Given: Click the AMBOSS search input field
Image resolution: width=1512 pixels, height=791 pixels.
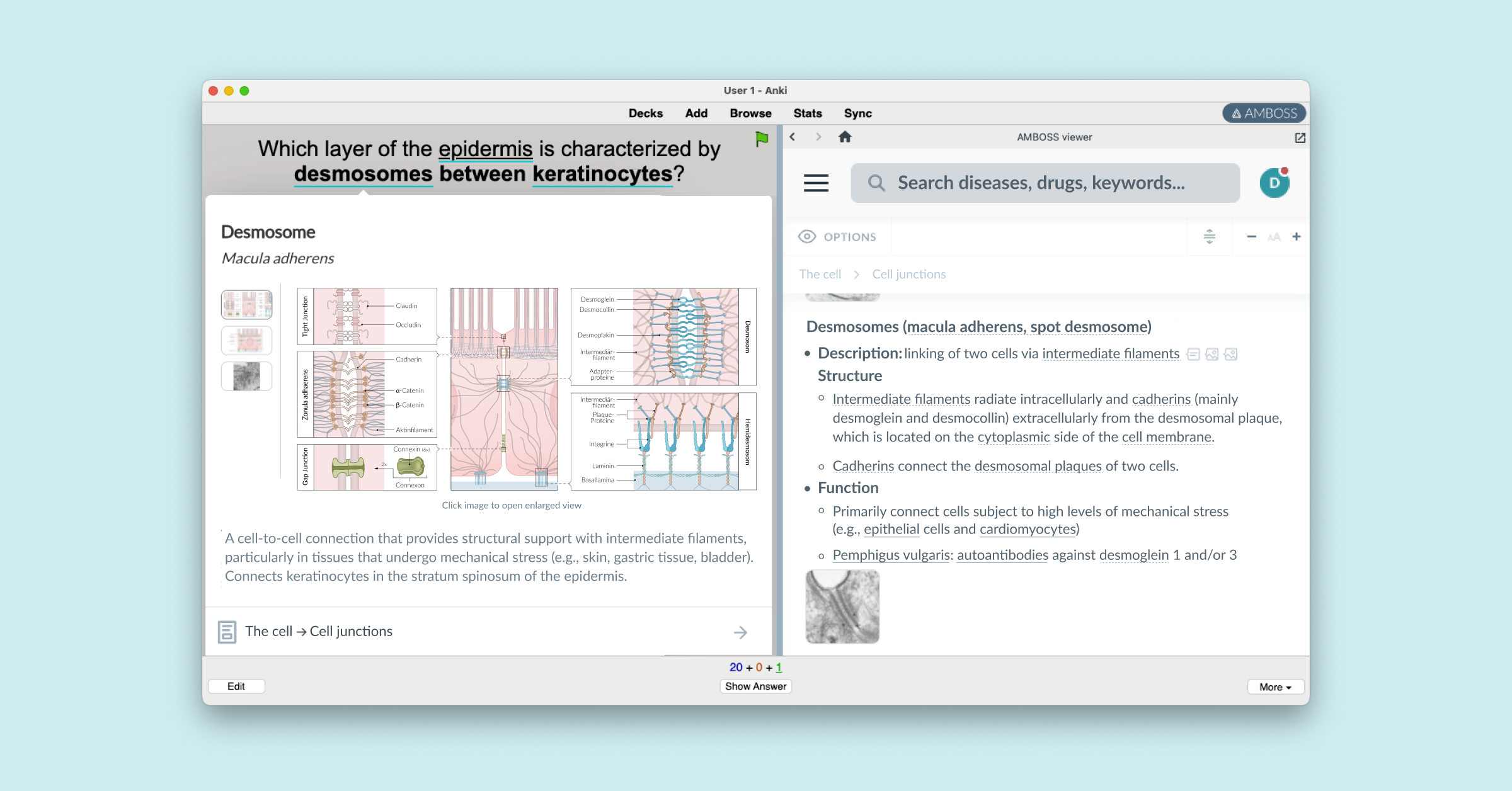Looking at the screenshot, I should point(1046,183).
